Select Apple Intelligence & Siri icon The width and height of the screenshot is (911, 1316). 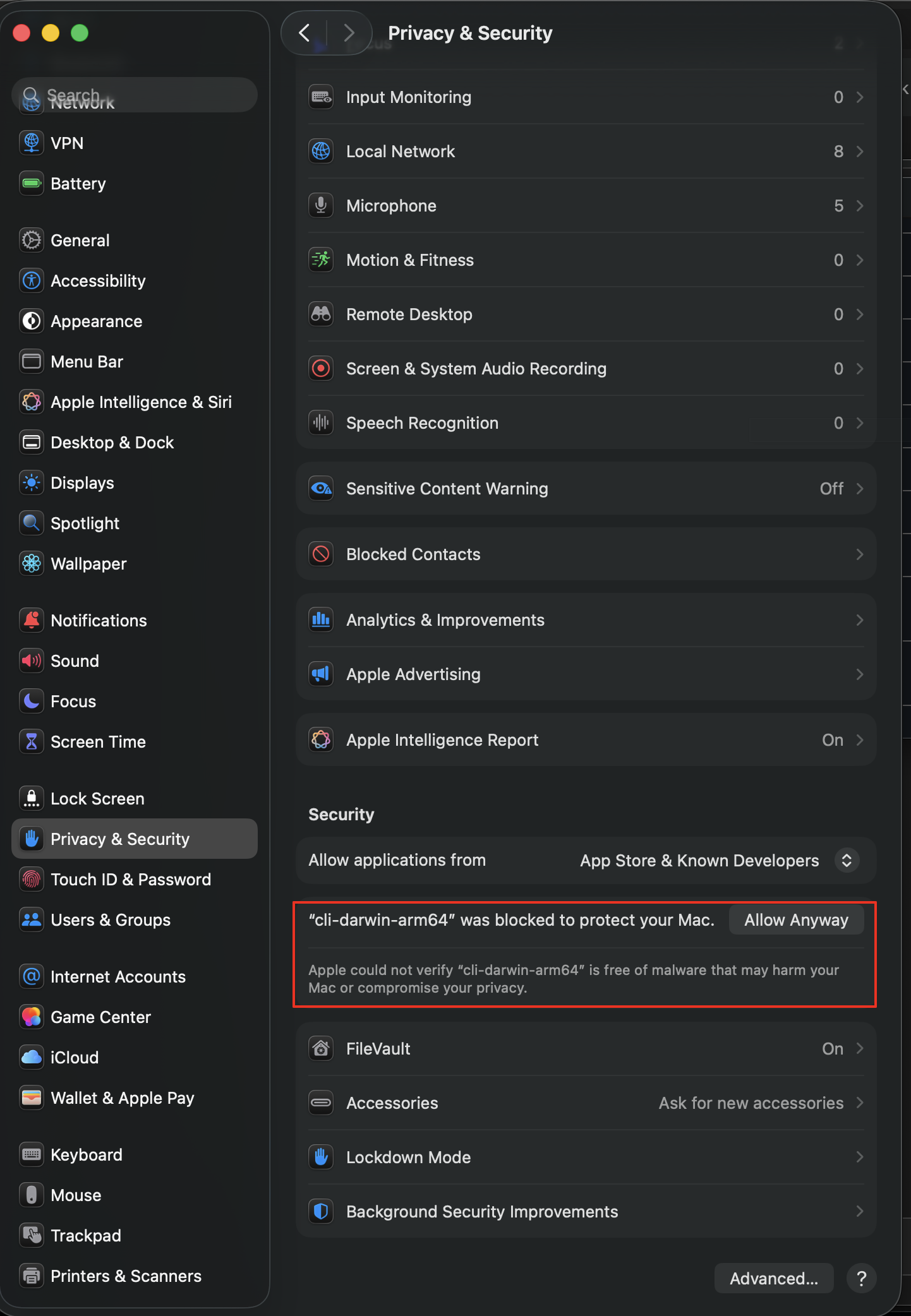[x=31, y=402]
